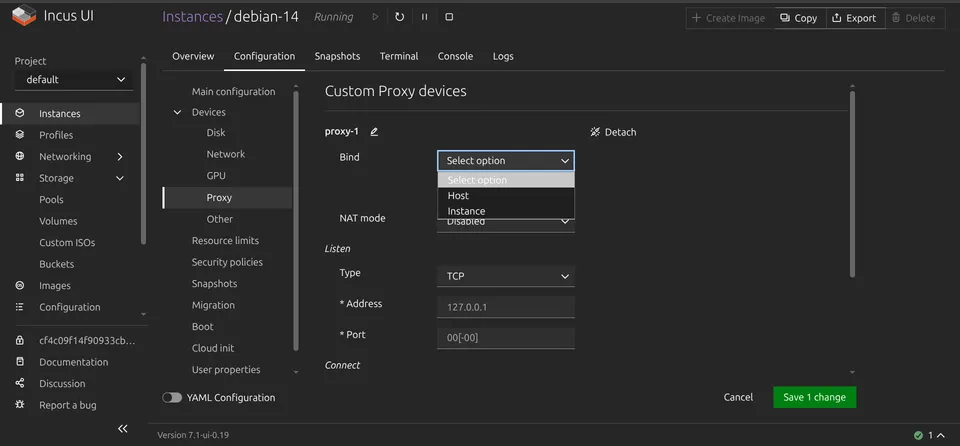Click the Copy button
This screenshot has height=446, width=960.
coord(799,18)
